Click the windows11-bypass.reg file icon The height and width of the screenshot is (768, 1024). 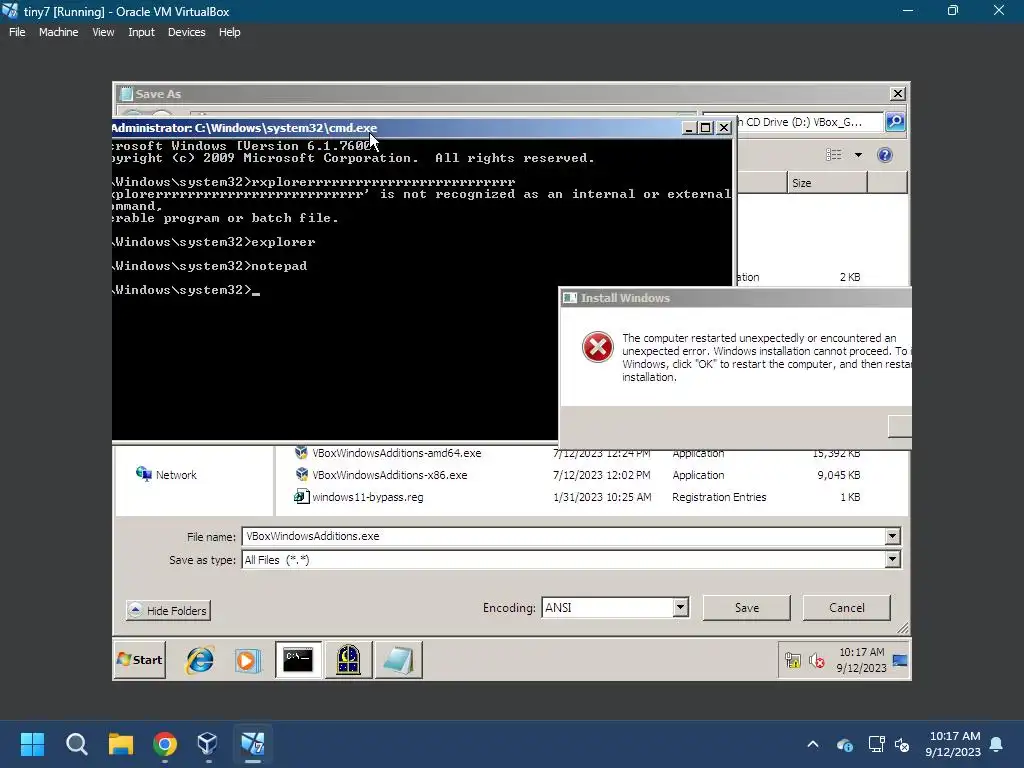click(x=301, y=496)
